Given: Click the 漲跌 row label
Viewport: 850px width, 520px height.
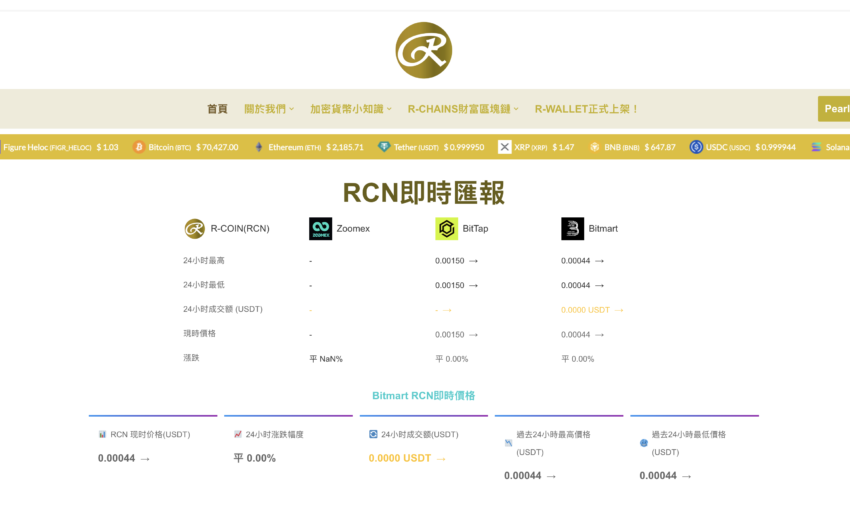Looking at the screenshot, I should 191,358.
